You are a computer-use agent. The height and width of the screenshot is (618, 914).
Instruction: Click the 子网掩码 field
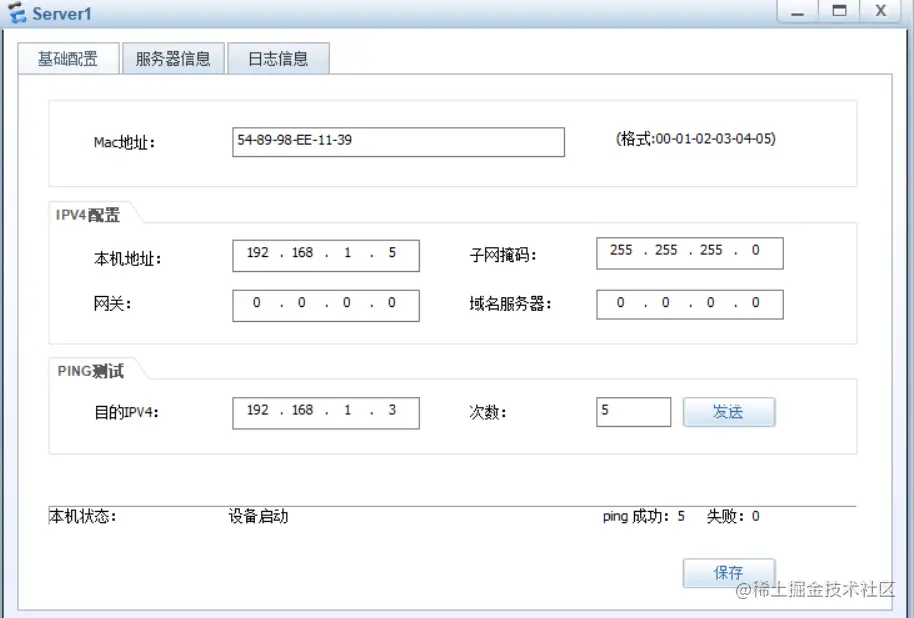coord(690,253)
